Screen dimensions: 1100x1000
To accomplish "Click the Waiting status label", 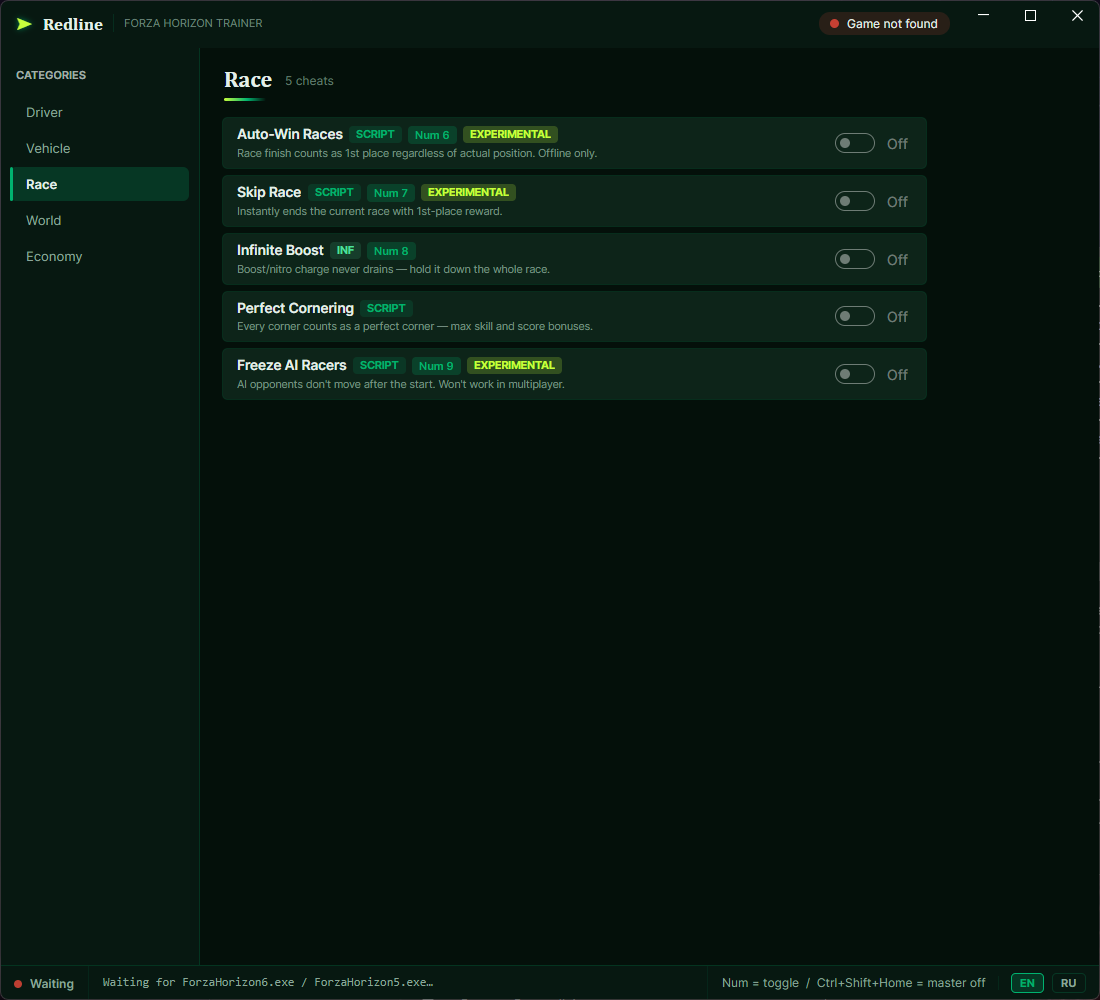I will tap(52, 984).
